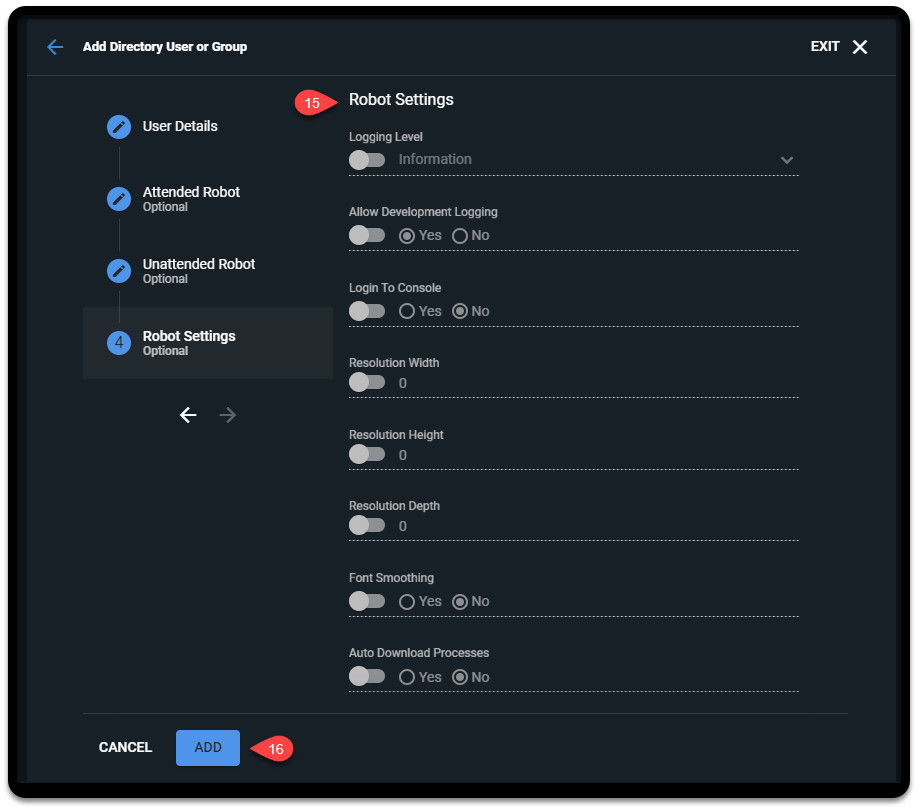
Task: Click the Unattended Robot pencil icon
Action: pyautogui.click(x=118, y=270)
